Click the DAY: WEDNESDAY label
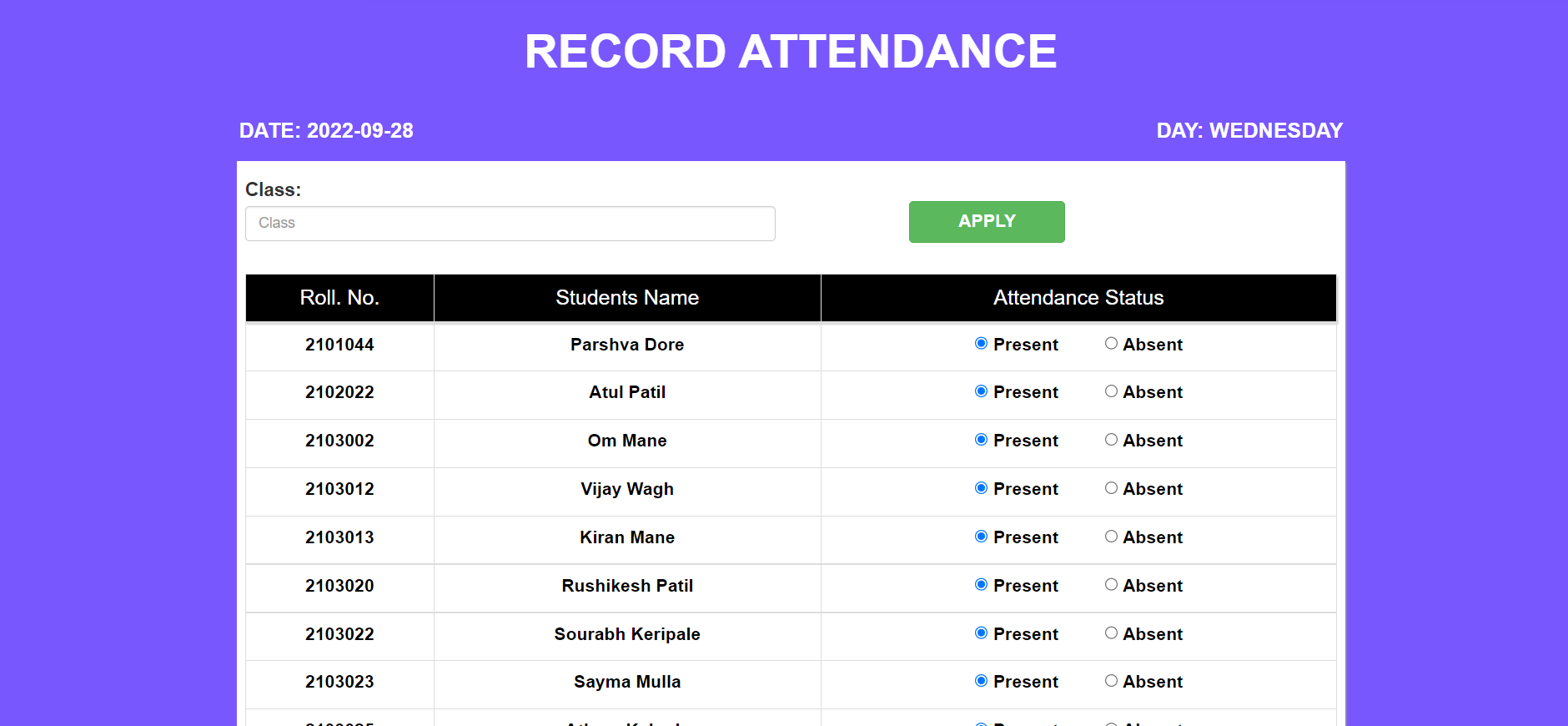 (x=1249, y=130)
